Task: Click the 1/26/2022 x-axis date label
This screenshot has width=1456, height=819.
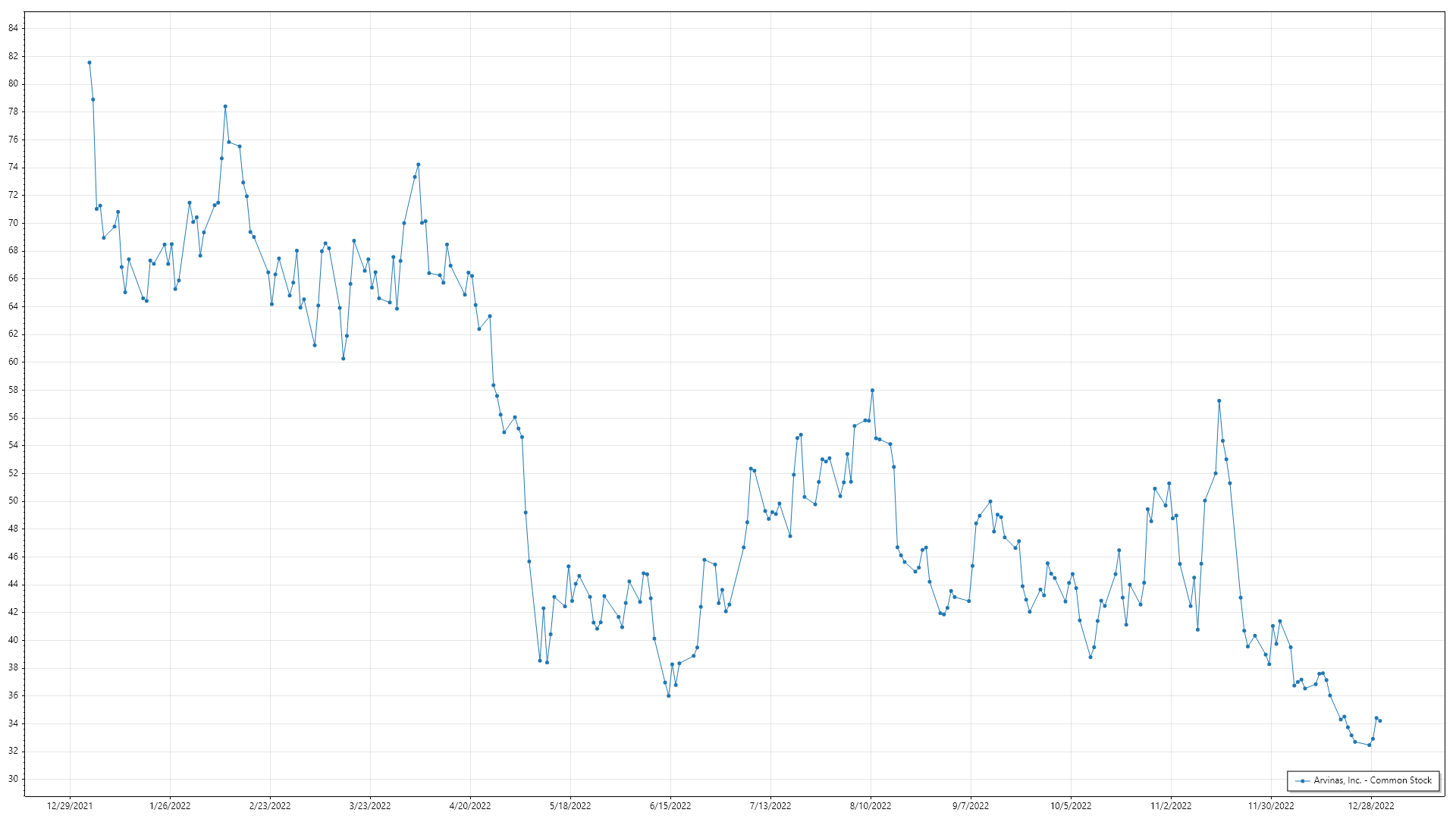Action: [170, 806]
